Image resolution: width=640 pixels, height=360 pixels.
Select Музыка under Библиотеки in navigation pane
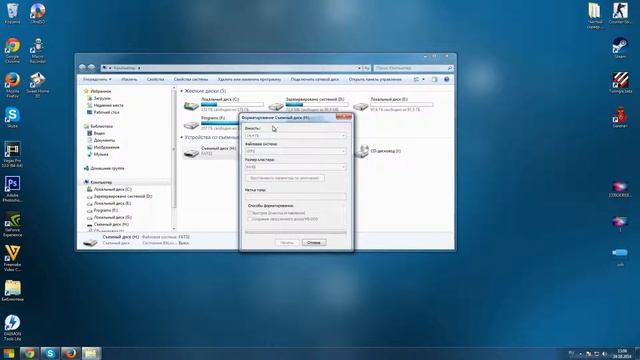pos(100,154)
